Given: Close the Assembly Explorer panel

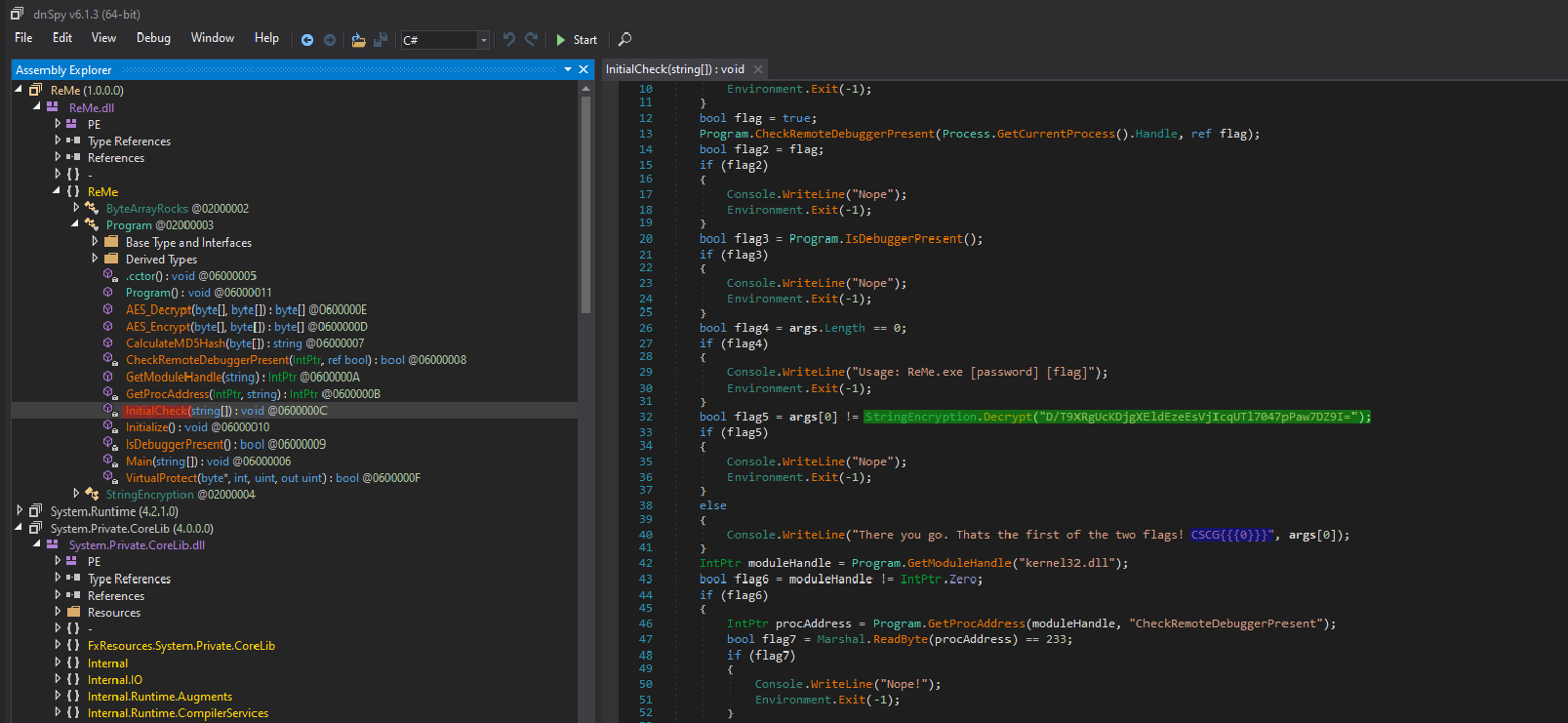Looking at the screenshot, I should [x=583, y=69].
